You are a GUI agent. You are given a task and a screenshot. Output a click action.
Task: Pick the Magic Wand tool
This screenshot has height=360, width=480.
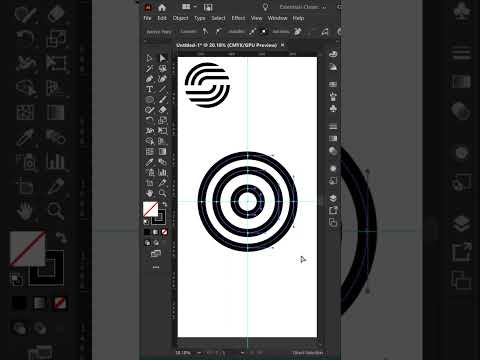click(x=149, y=68)
